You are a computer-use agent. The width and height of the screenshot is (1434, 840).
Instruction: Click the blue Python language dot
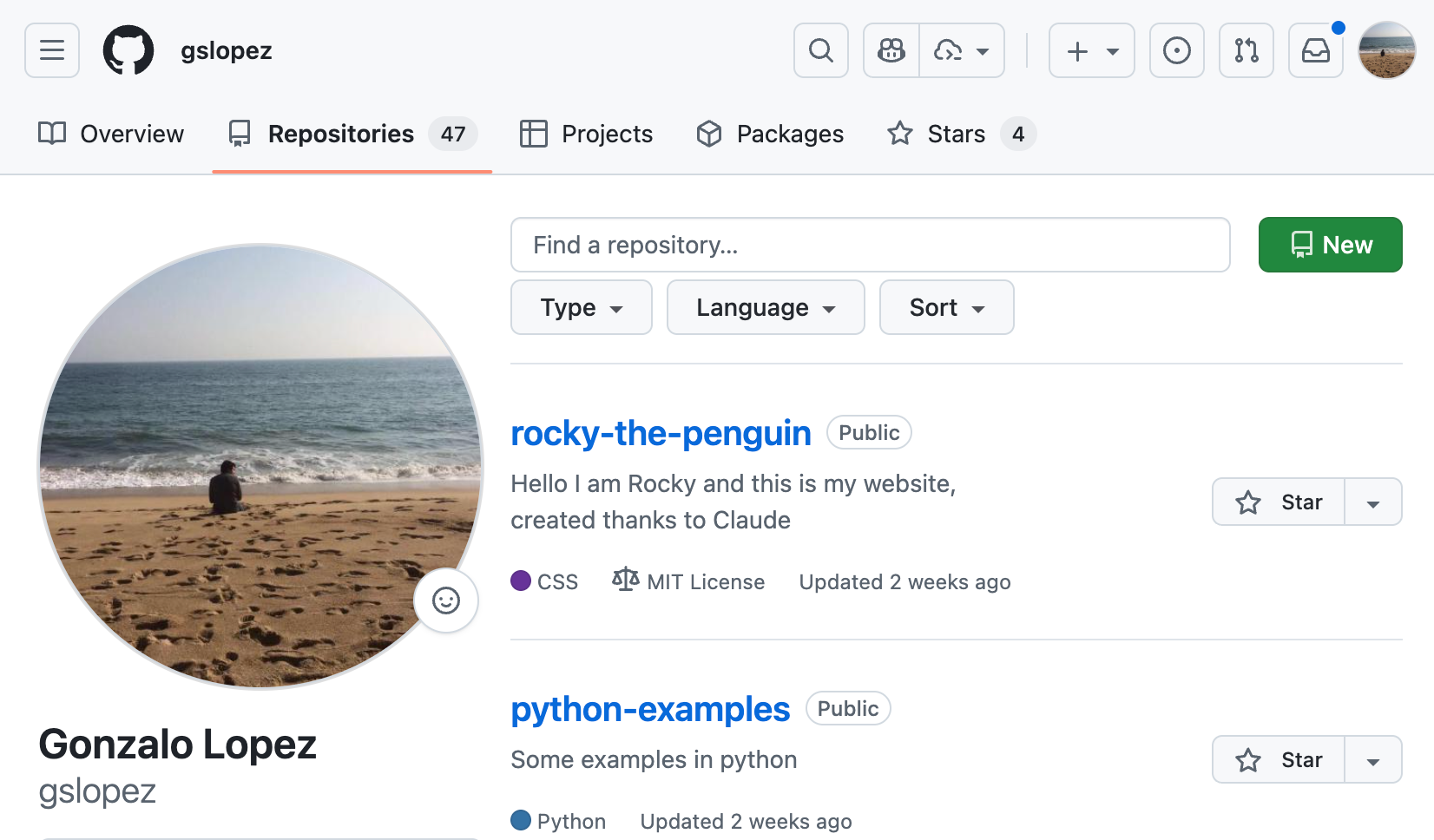point(521,820)
